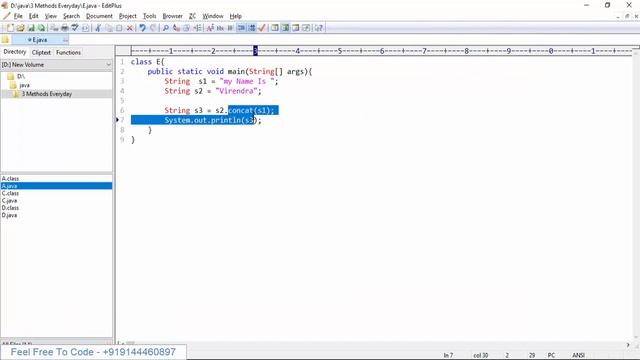The height and width of the screenshot is (360, 640).
Task: Cut selection using the scissors icon
Action: pos(98,28)
